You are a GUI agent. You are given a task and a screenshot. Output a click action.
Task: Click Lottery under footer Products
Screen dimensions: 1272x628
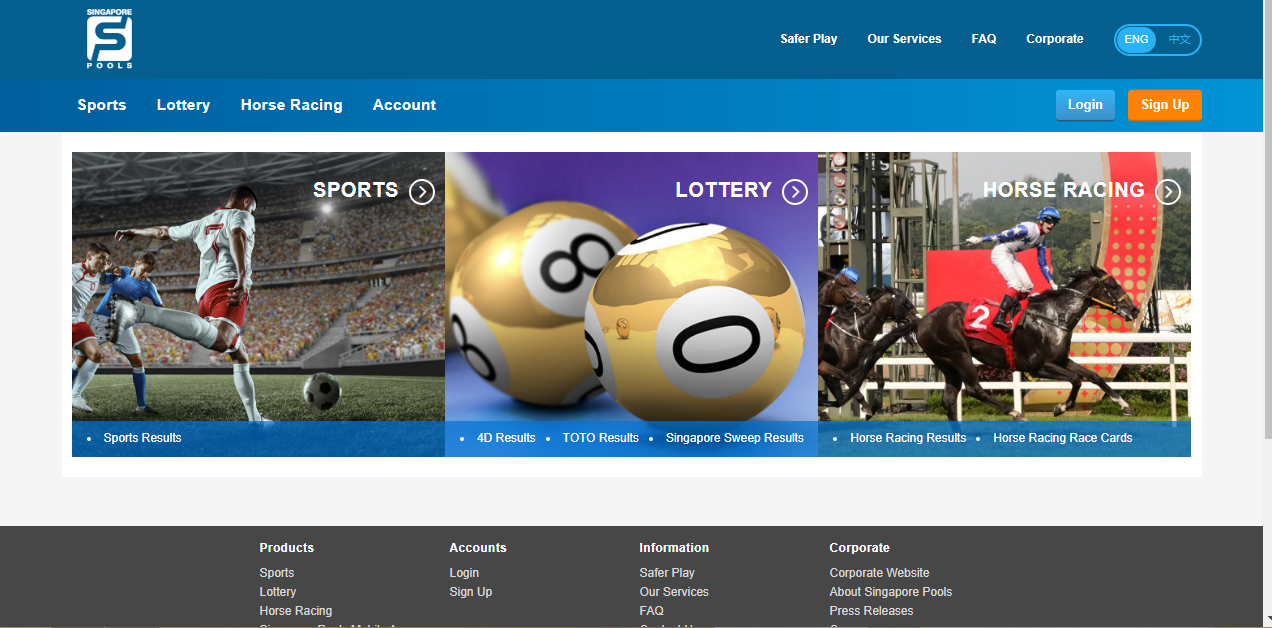click(278, 592)
